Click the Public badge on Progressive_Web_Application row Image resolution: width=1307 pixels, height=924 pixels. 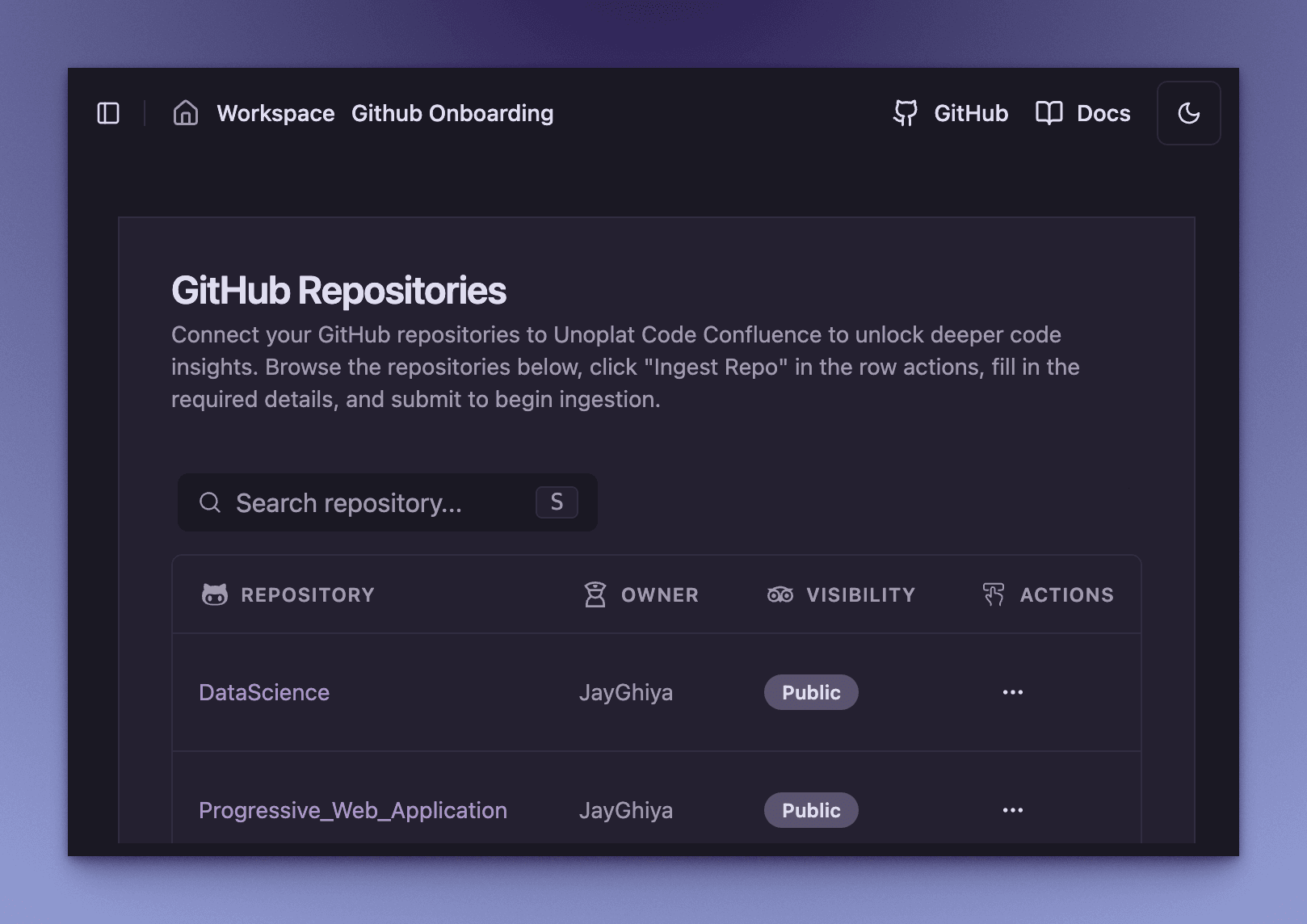click(811, 810)
